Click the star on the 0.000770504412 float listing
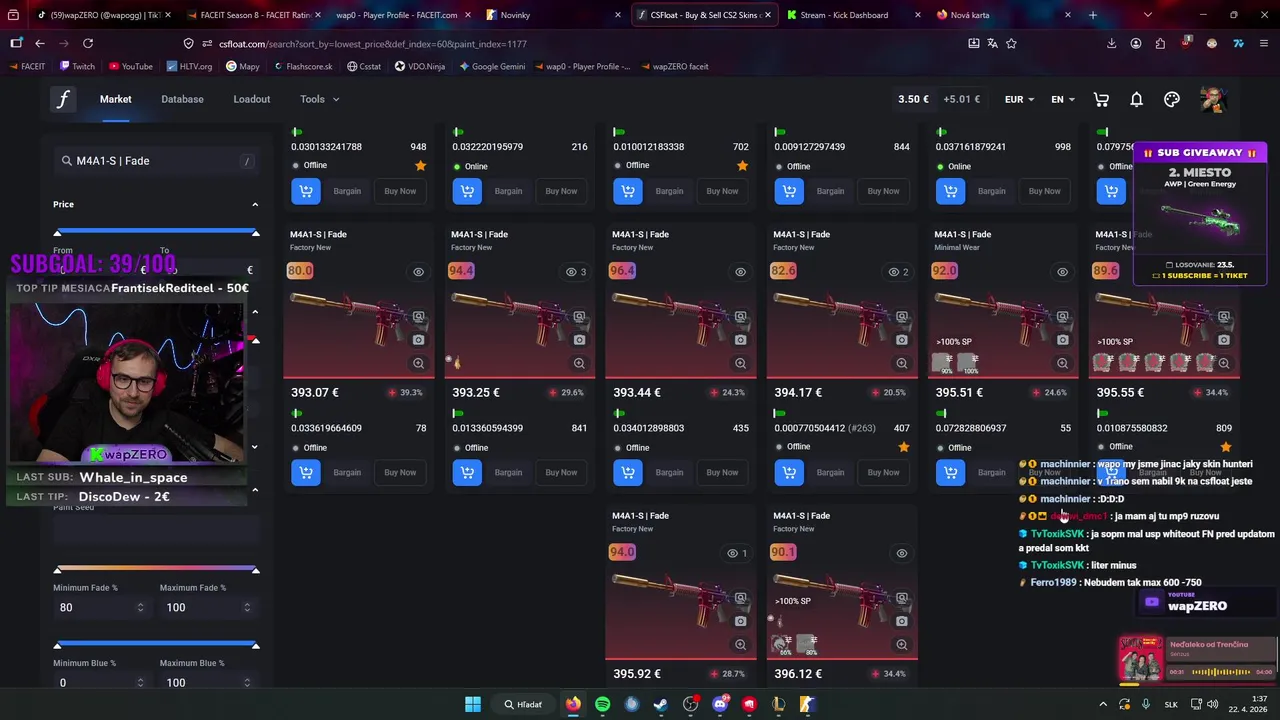This screenshot has width=1280, height=720. coord(903,447)
